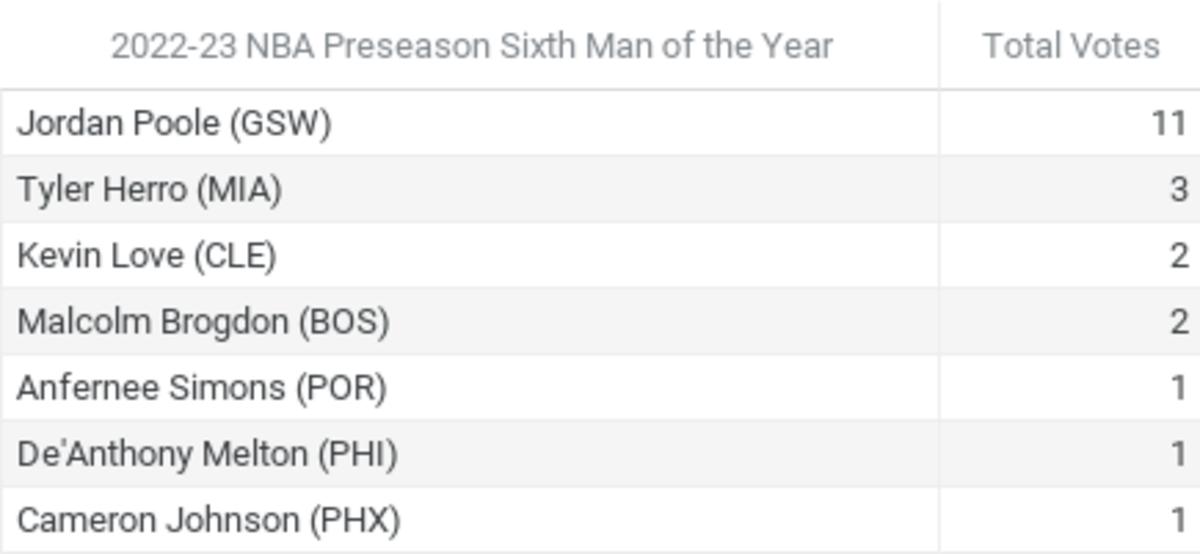The image size is (1200, 554).
Task: Click Kevin Love's vote total cell
Action: (x=1178, y=255)
